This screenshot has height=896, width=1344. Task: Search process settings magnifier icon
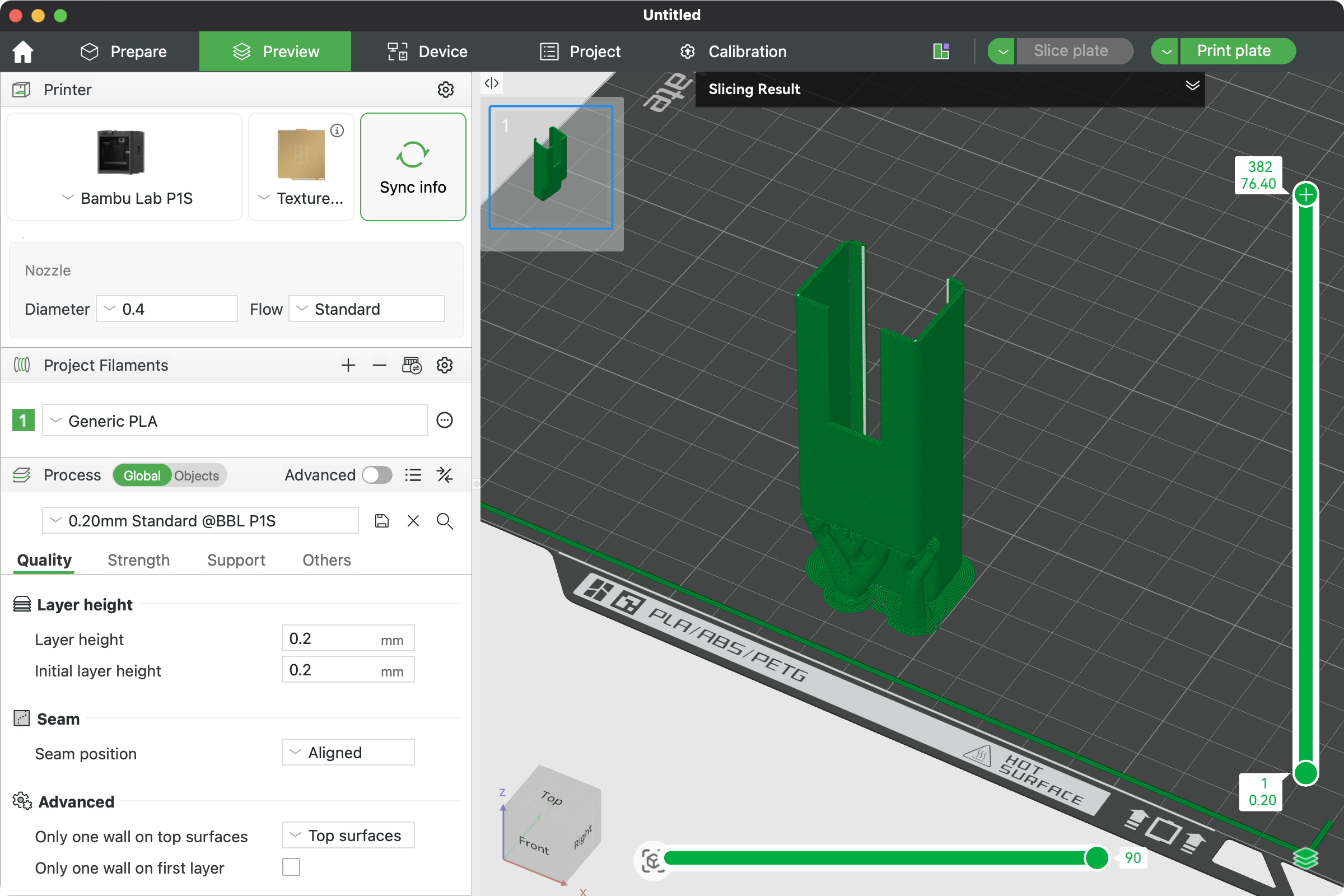(x=445, y=521)
